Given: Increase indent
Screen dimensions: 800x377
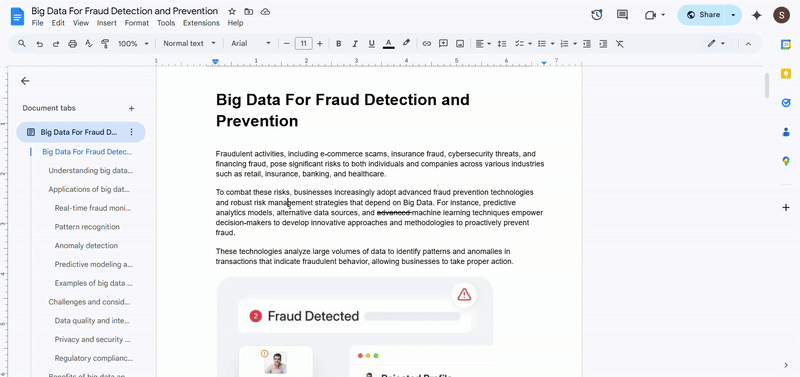Looking at the screenshot, I should click(x=603, y=44).
